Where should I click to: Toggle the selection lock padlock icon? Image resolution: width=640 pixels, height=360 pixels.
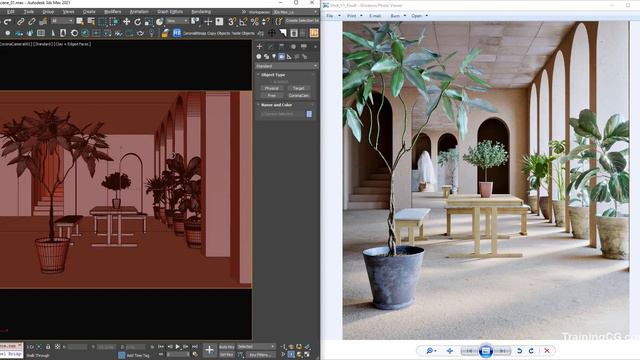coord(48,347)
